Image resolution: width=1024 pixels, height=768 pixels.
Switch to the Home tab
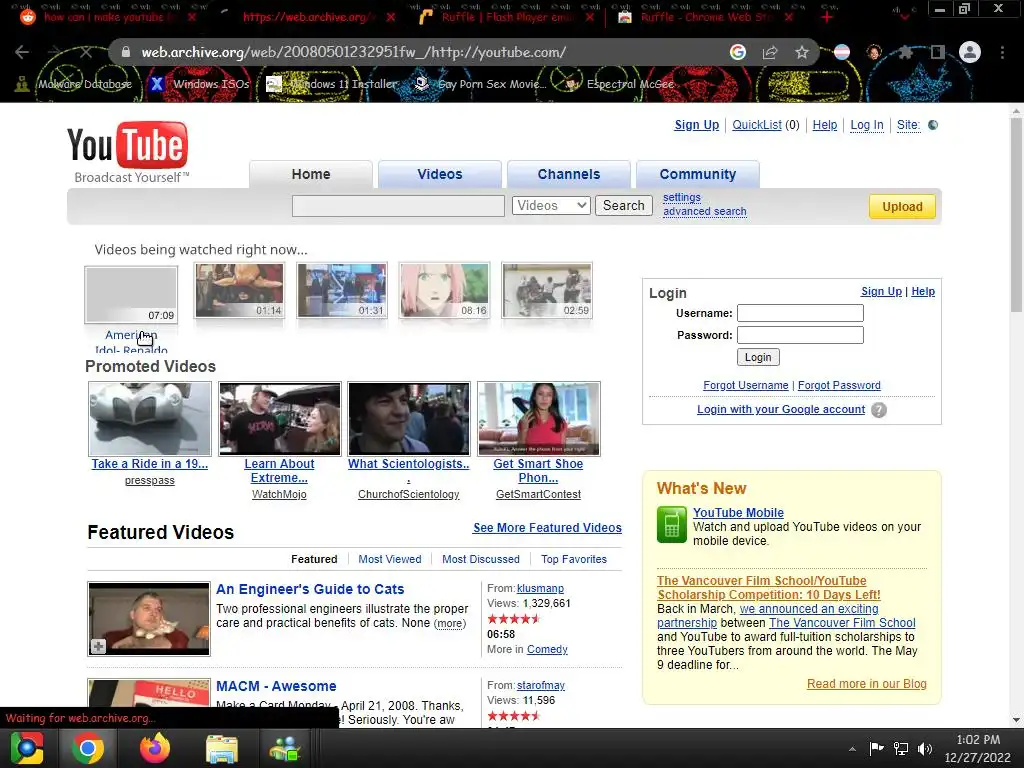click(311, 174)
